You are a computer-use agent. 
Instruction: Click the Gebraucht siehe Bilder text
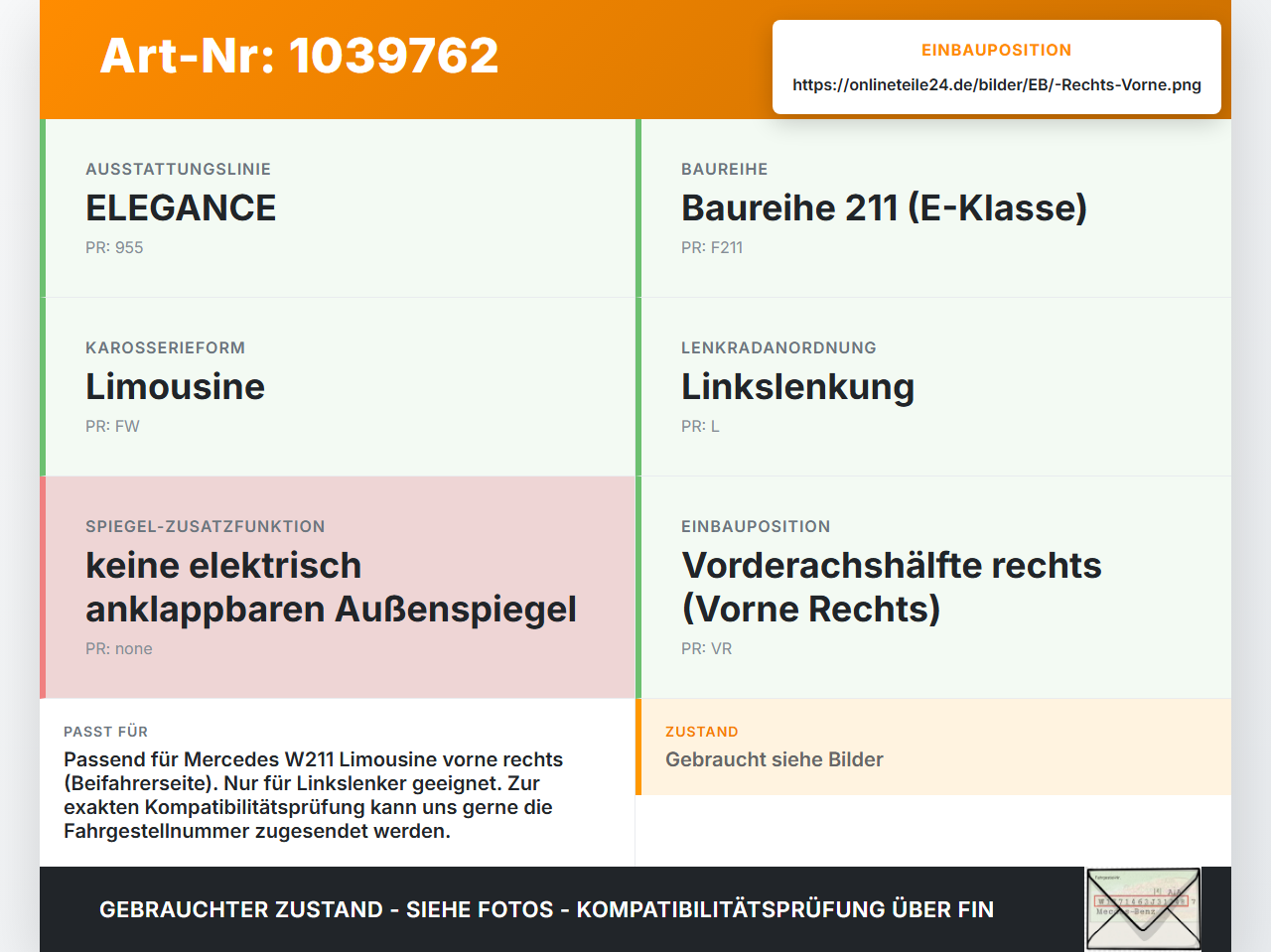775,759
